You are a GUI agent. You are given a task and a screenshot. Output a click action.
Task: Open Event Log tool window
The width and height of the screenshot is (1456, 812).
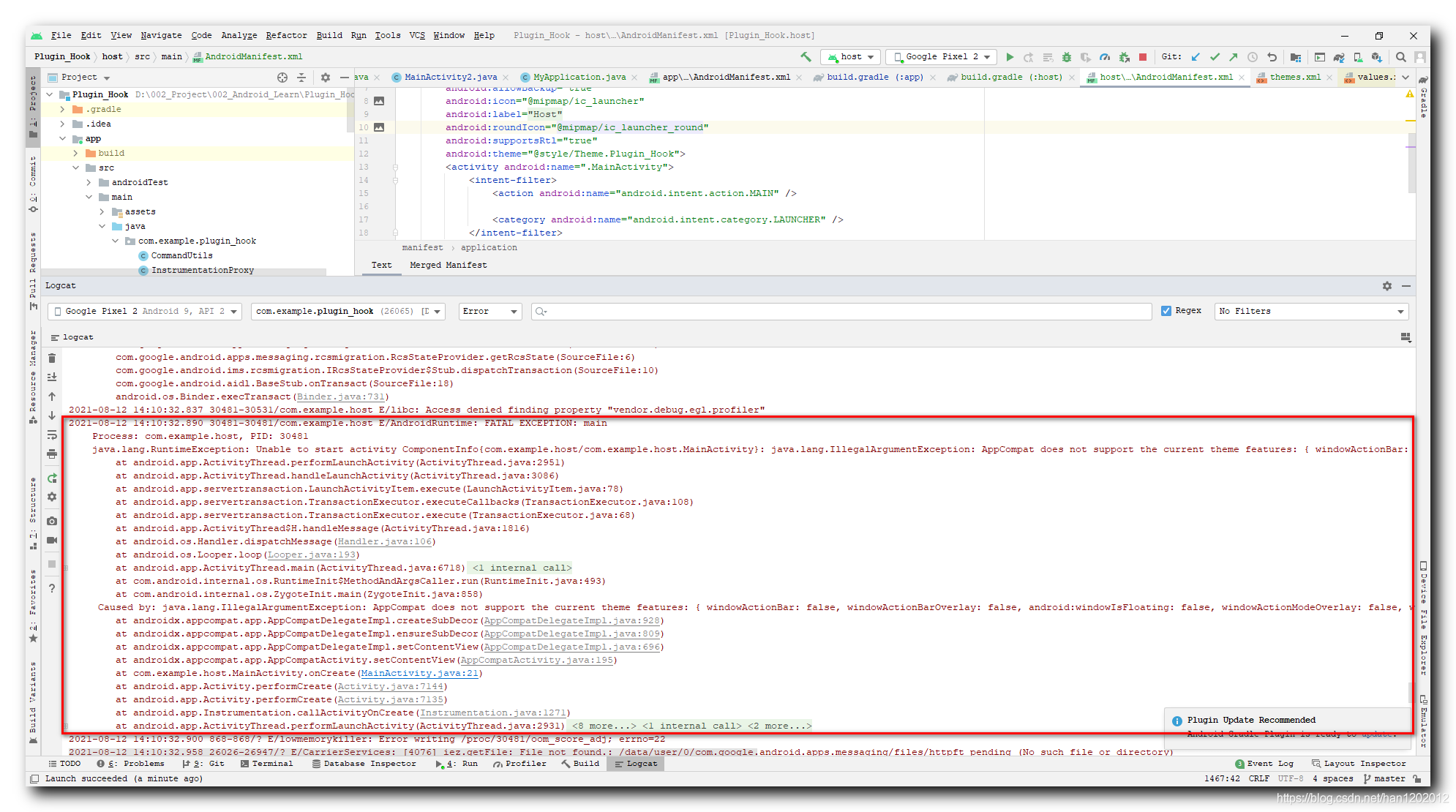(x=1264, y=764)
